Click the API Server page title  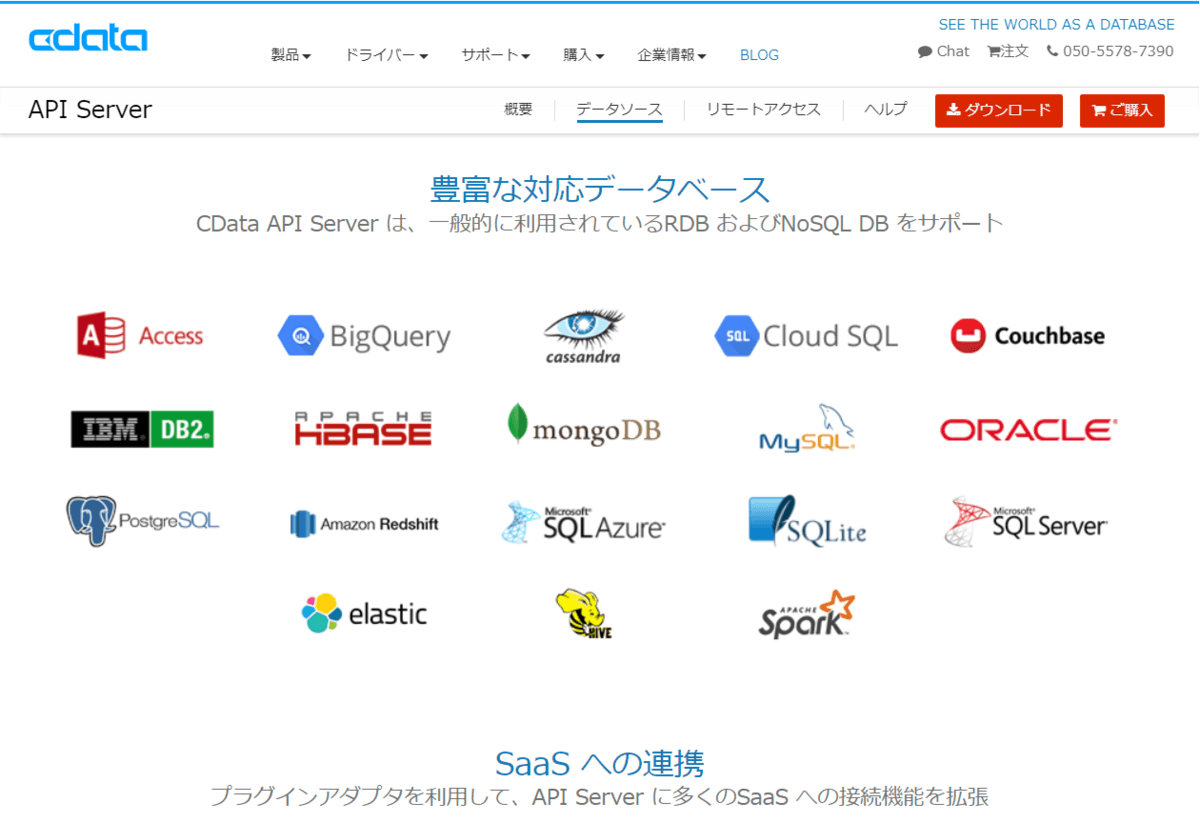(90, 110)
